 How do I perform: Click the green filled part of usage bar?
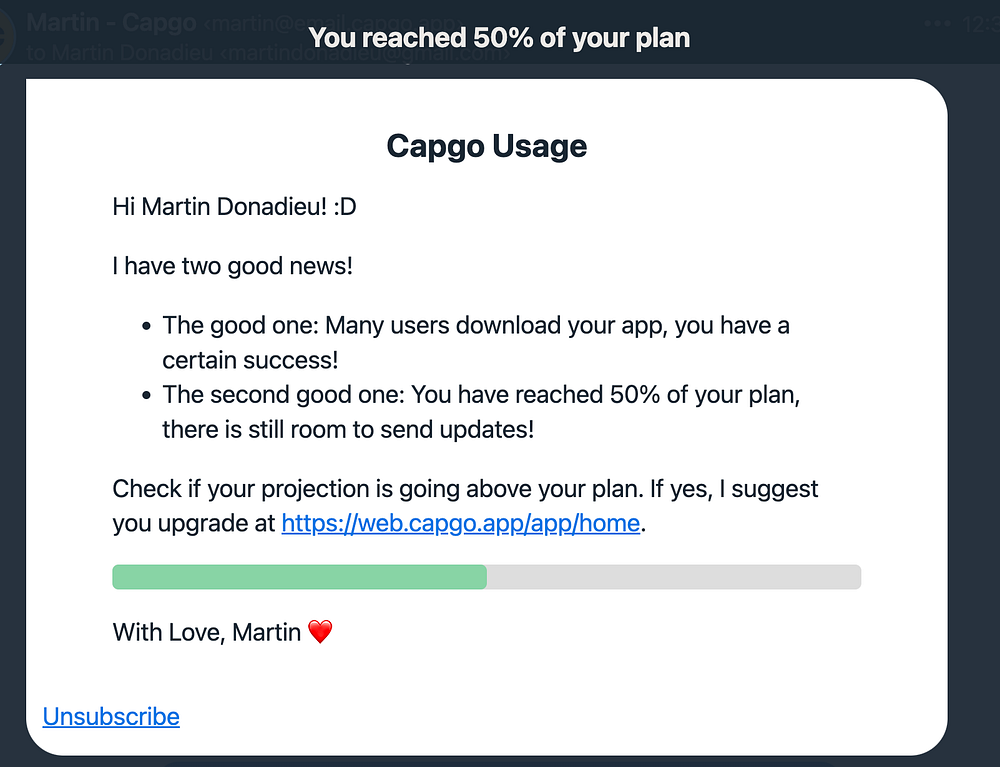(x=299, y=577)
